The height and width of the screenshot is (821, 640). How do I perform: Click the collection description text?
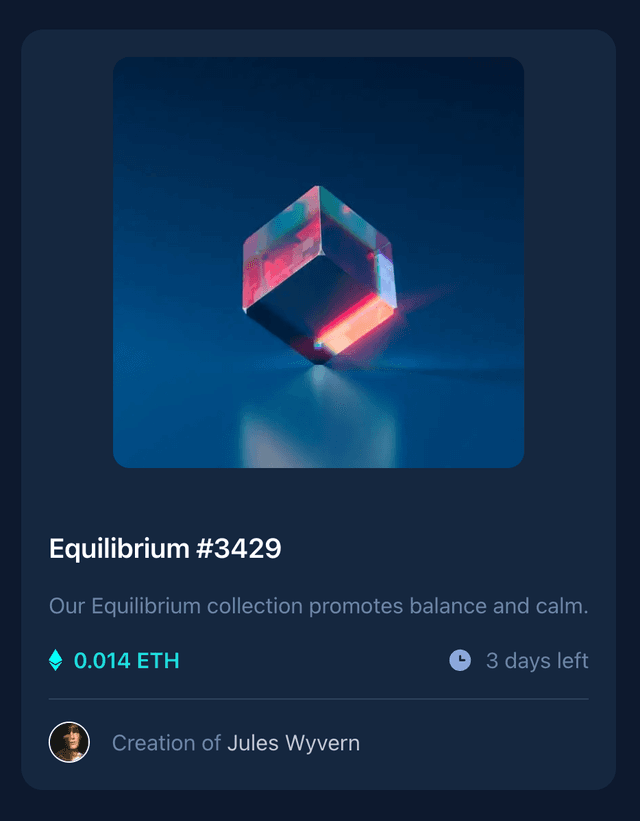(318, 606)
